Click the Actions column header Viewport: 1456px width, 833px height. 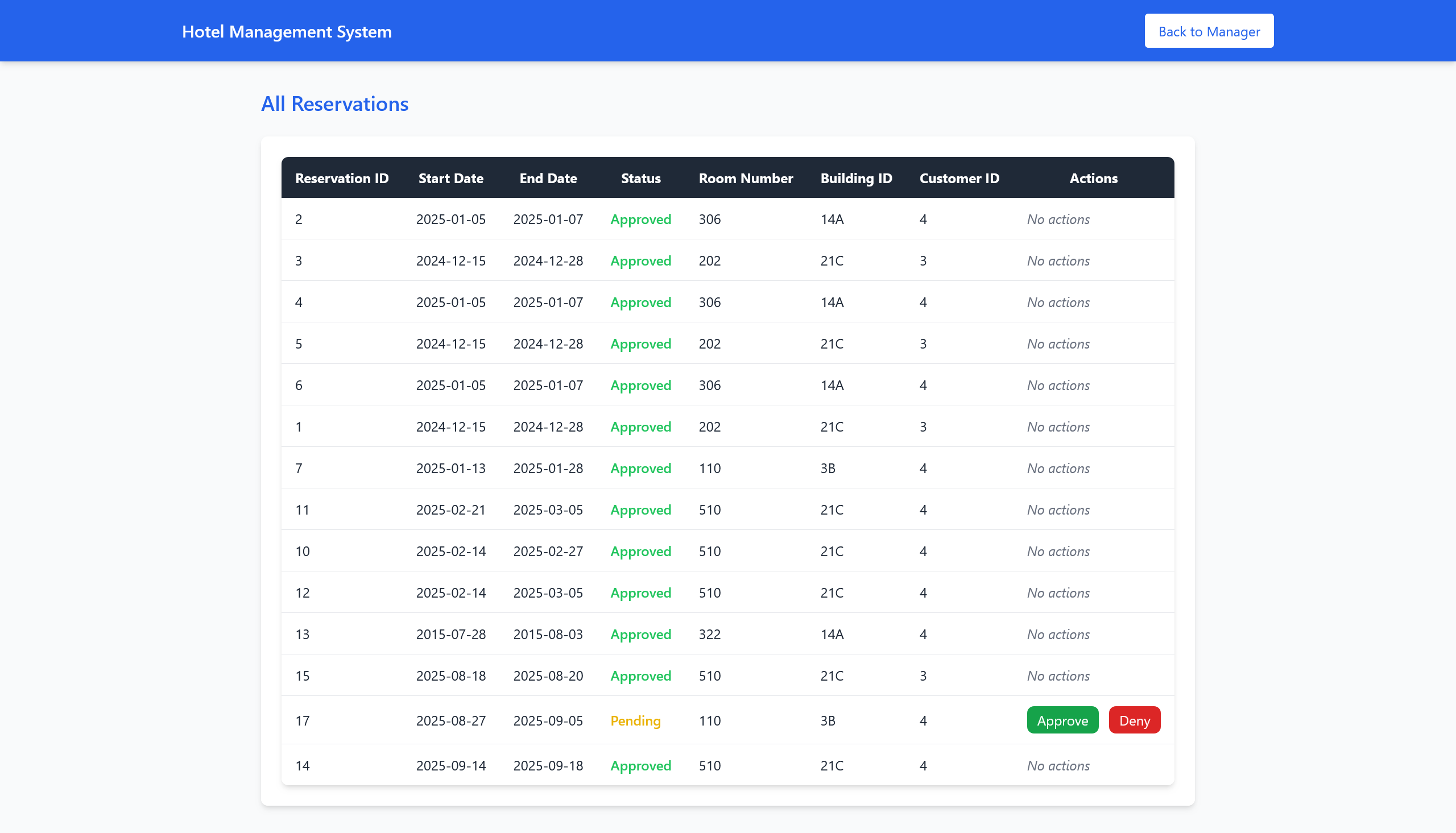point(1093,178)
